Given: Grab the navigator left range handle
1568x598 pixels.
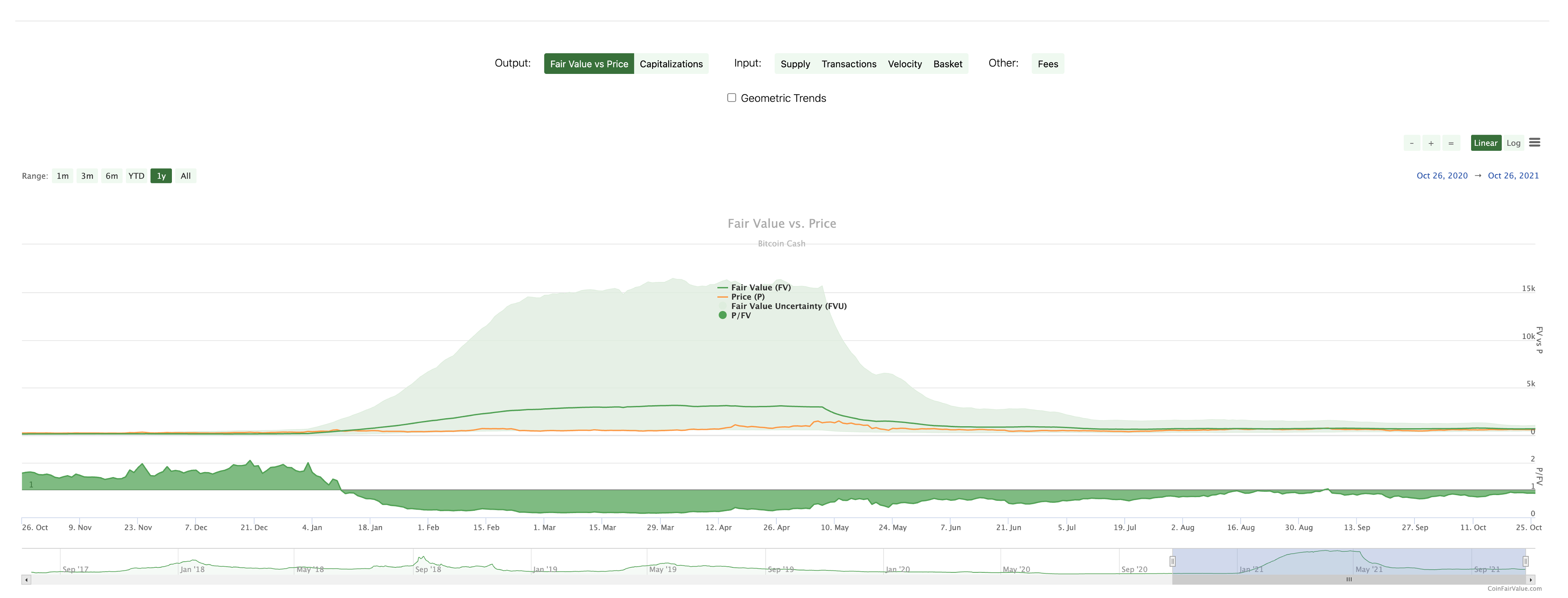Looking at the screenshot, I should 1172,561.
